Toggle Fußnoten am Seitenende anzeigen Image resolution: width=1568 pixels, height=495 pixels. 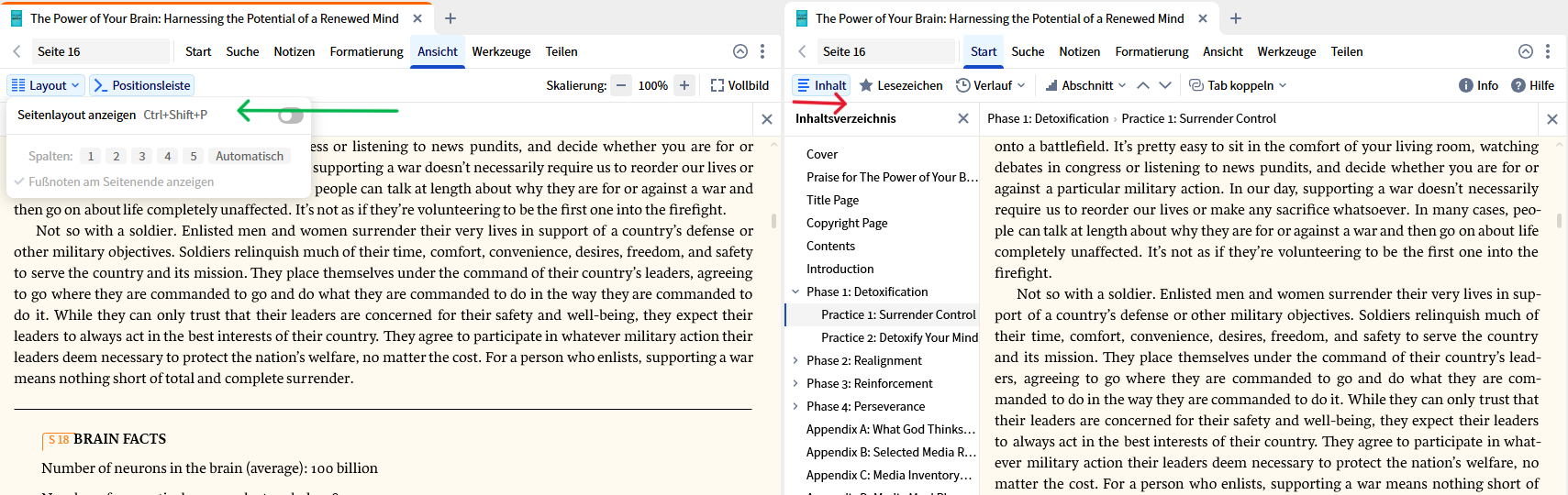click(x=115, y=181)
